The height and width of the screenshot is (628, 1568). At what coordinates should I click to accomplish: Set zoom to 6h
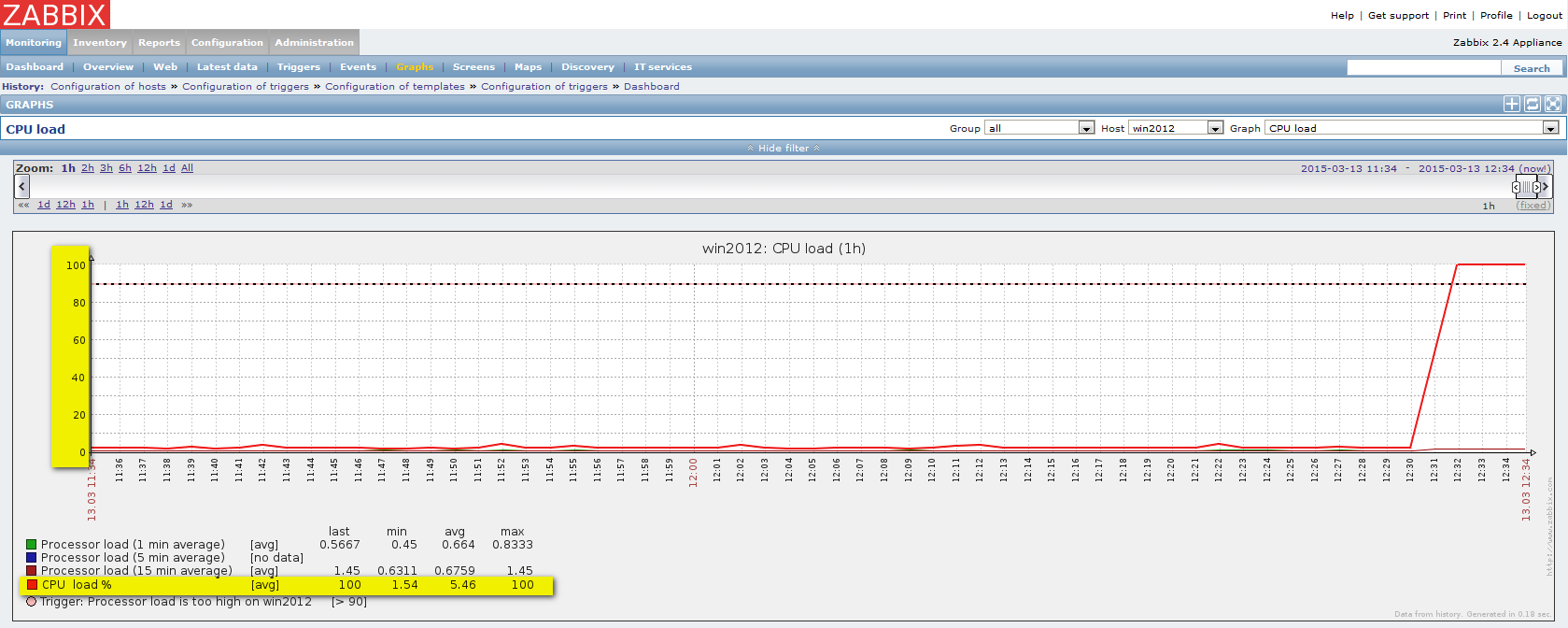(125, 168)
